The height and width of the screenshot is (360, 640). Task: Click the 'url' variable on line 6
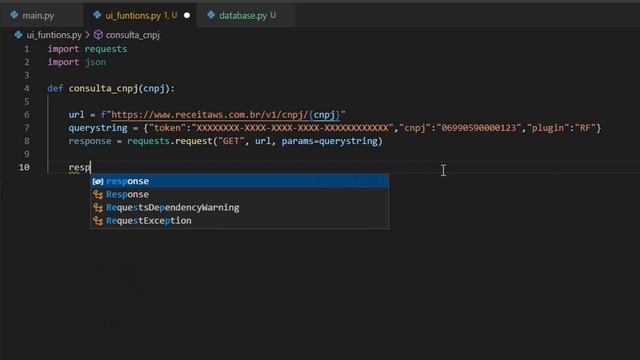pos(76,115)
